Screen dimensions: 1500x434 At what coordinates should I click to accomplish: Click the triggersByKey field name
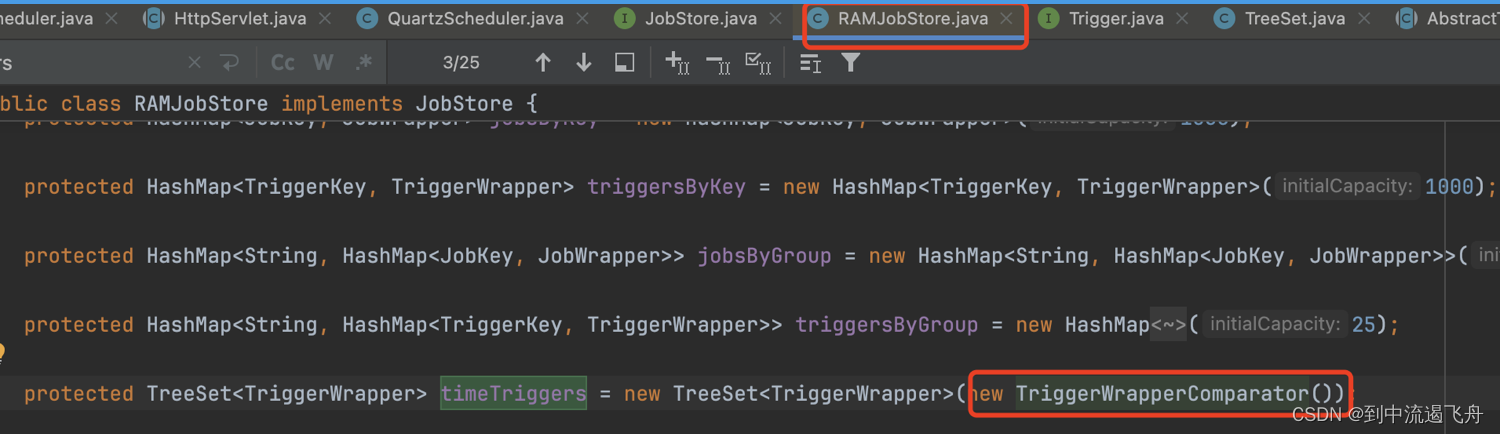(666, 187)
